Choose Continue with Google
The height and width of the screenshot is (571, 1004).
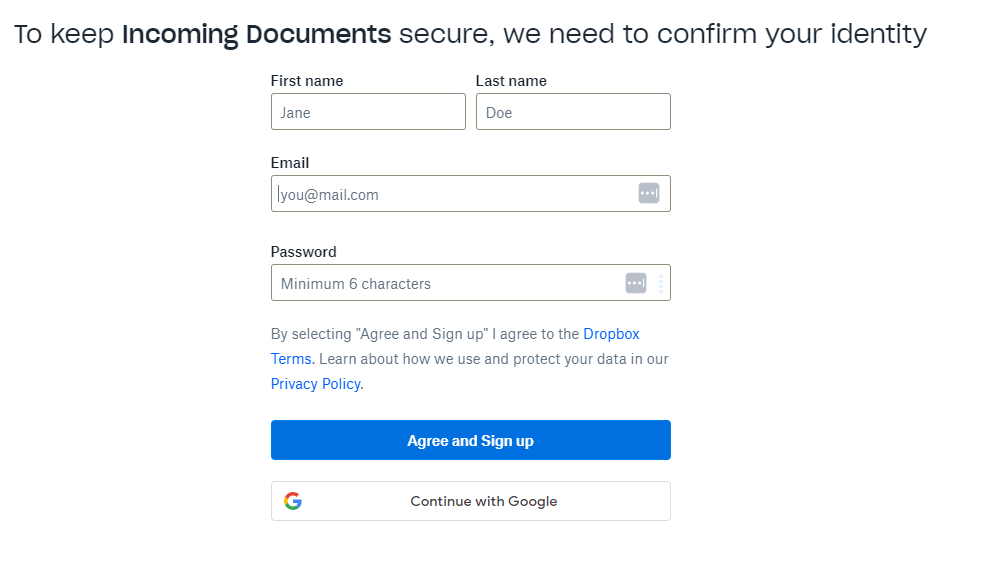click(483, 501)
